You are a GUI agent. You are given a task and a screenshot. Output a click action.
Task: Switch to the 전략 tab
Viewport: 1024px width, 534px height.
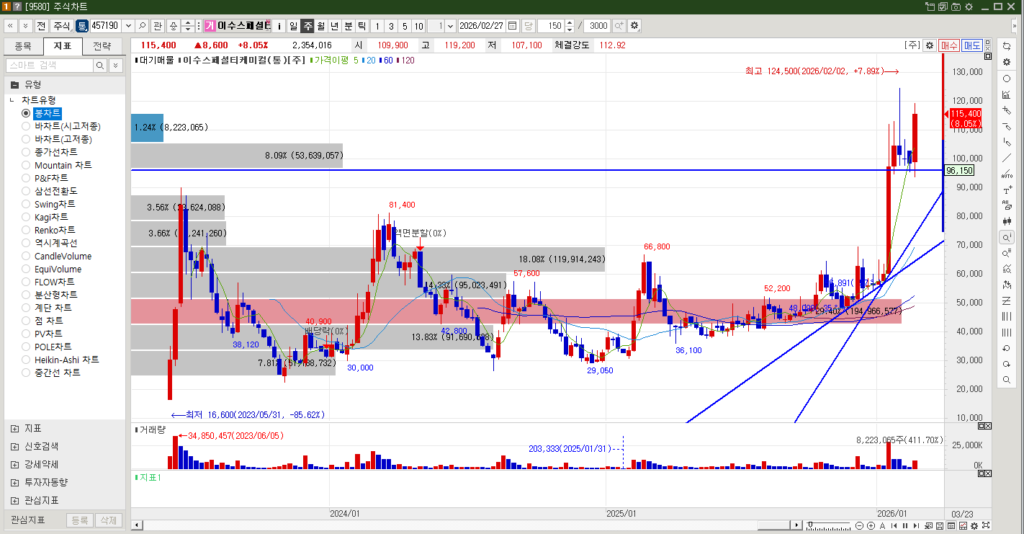click(102, 46)
